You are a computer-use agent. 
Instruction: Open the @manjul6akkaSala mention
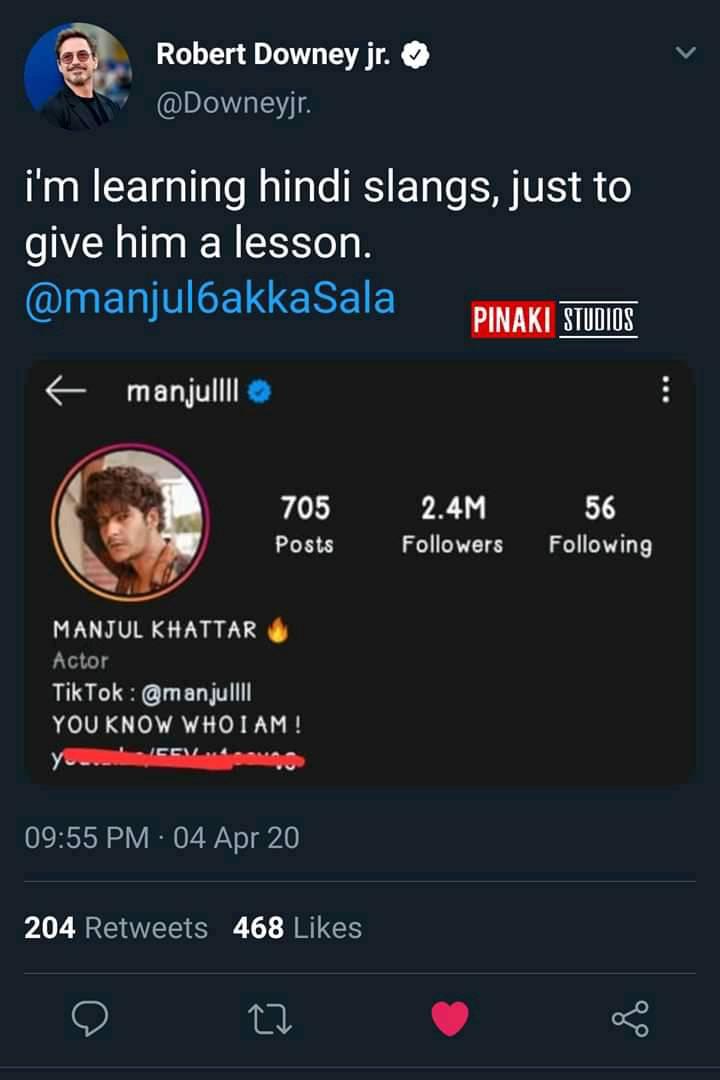pyautogui.click(x=210, y=298)
